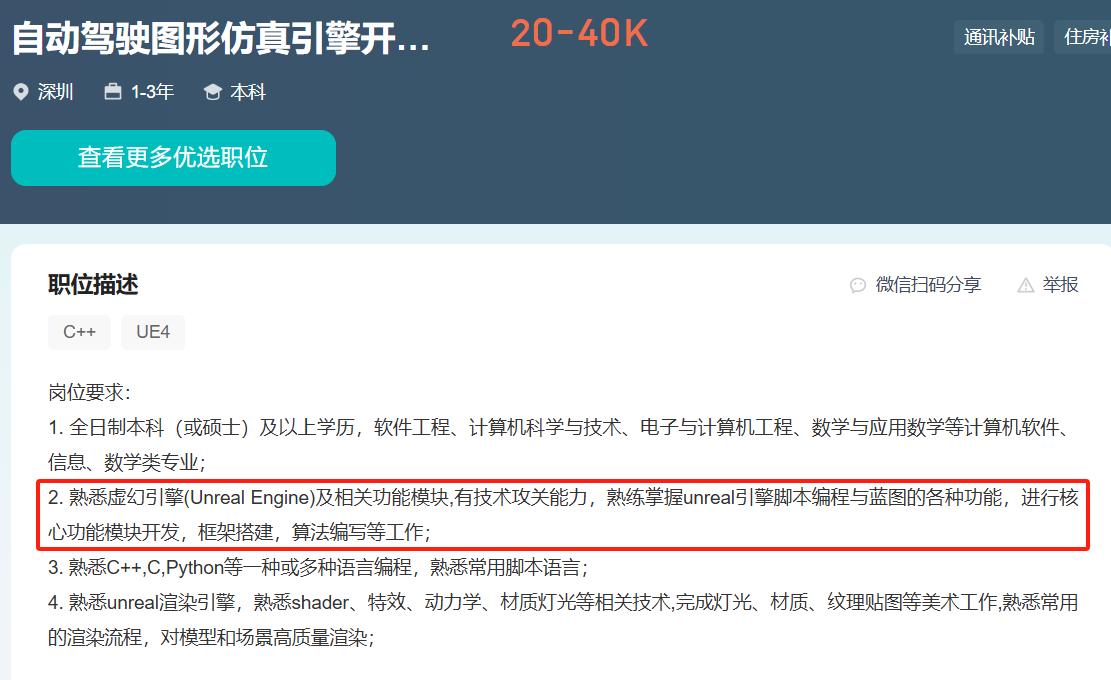
Task: Select the UE4 skill tag
Action: tap(153, 332)
